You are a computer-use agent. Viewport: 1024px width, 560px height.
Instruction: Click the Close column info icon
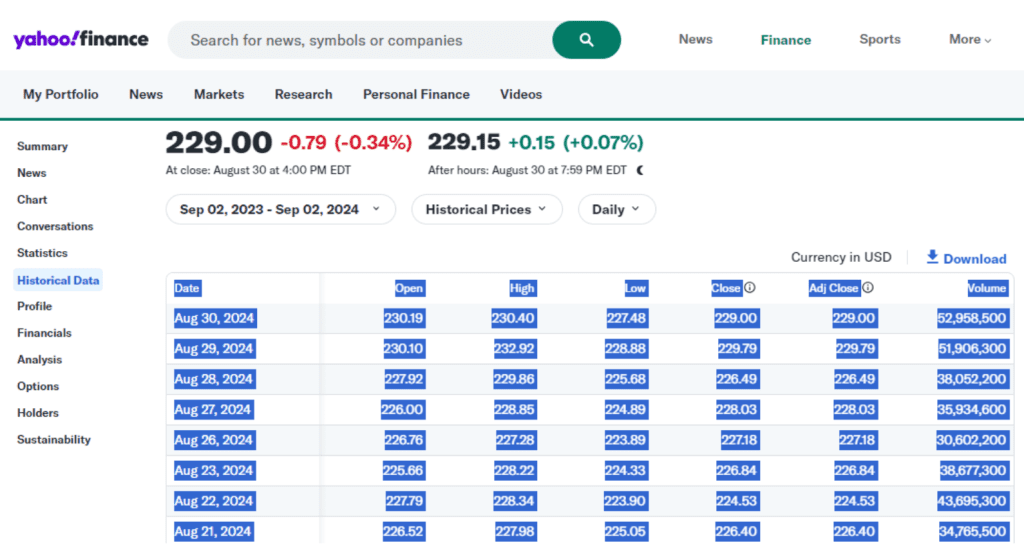[x=750, y=288]
